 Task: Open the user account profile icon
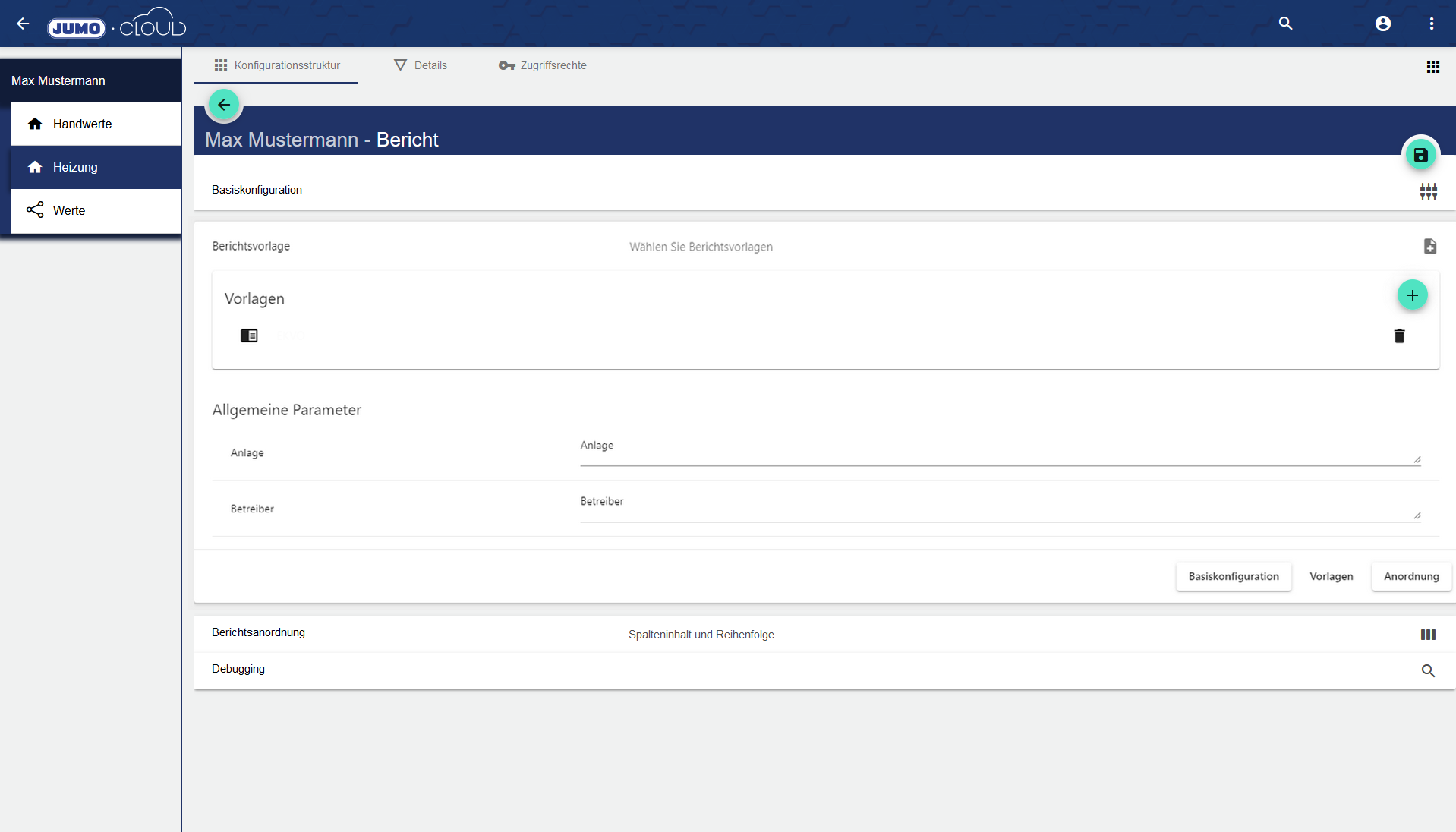coord(1382,24)
